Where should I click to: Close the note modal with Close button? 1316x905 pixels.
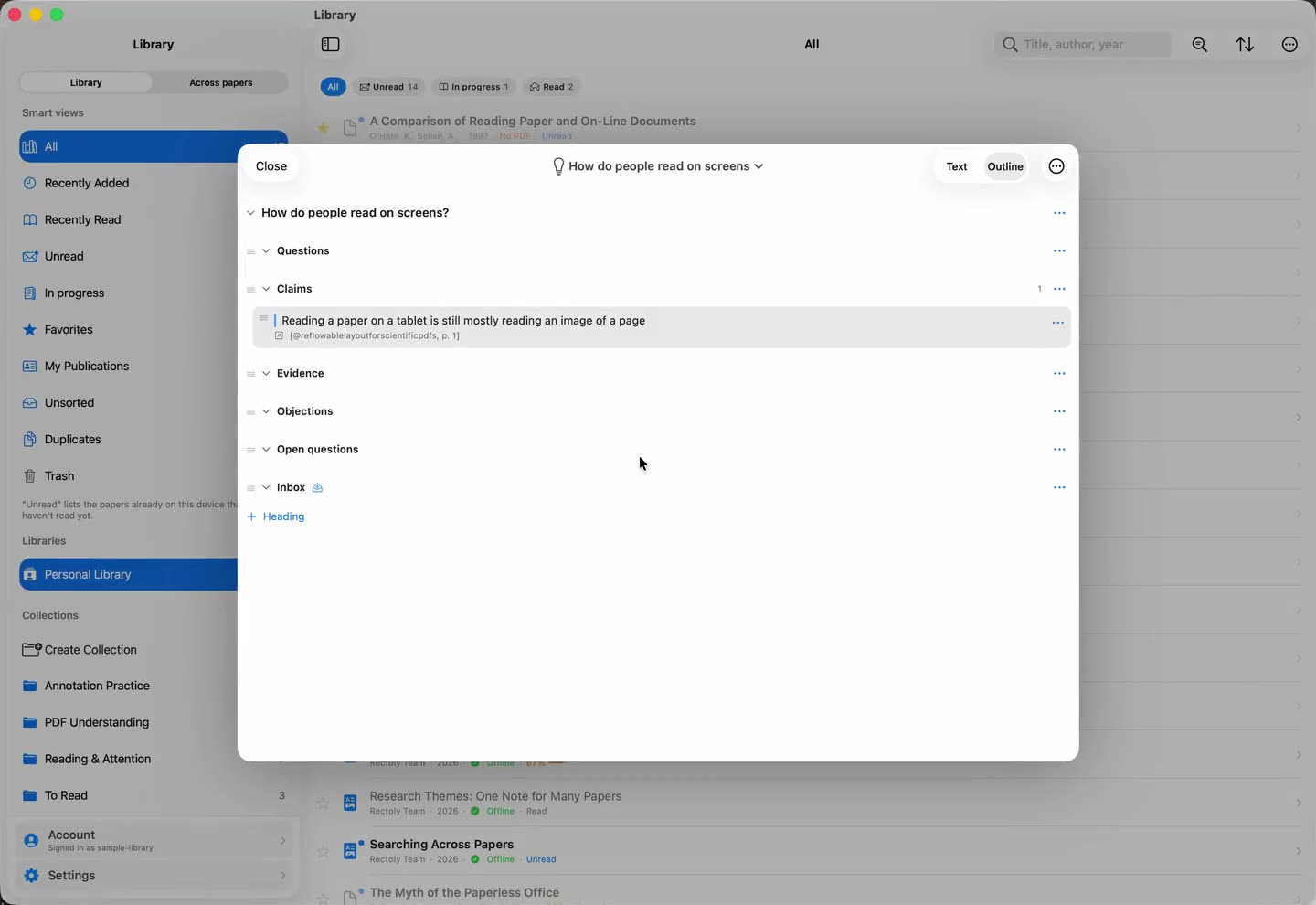pos(271,166)
